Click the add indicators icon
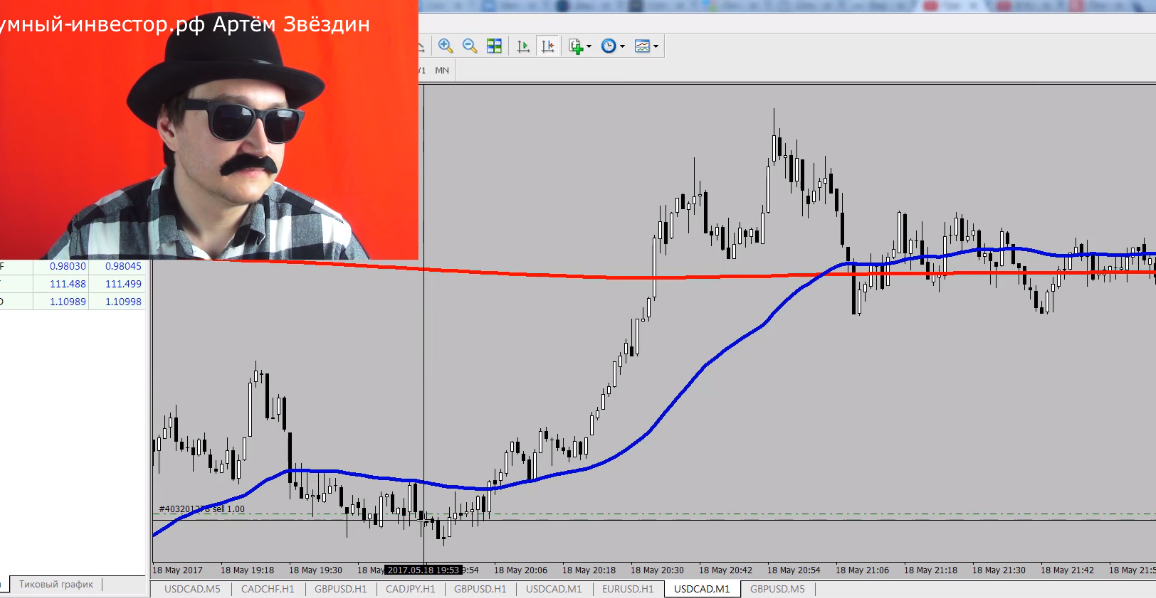The height and width of the screenshot is (598, 1156). pyautogui.click(x=577, y=46)
